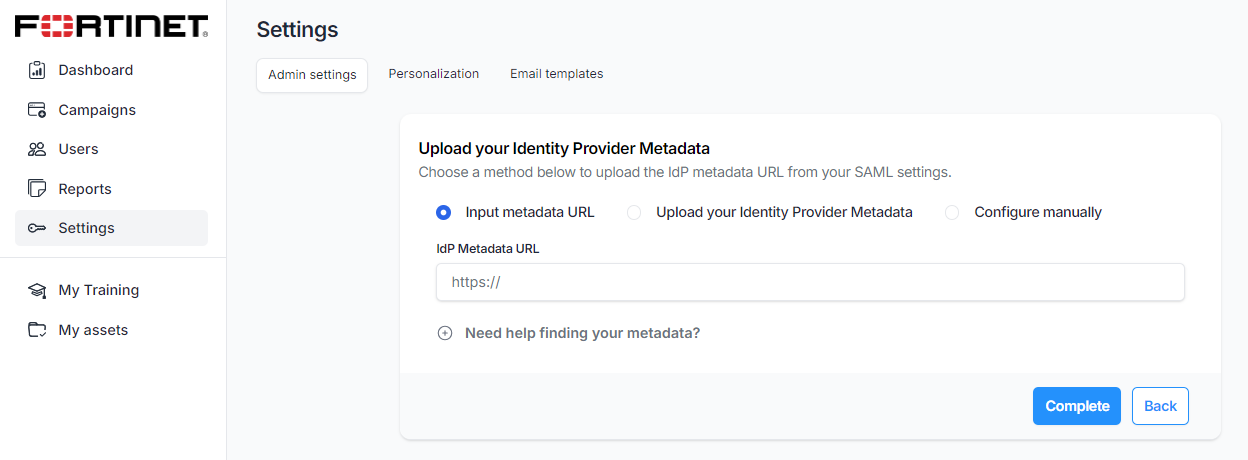Screen dimensions: 1248x460
Task: Select the Input metadata URL radio option
Action: pyautogui.click(x=444, y=212)
